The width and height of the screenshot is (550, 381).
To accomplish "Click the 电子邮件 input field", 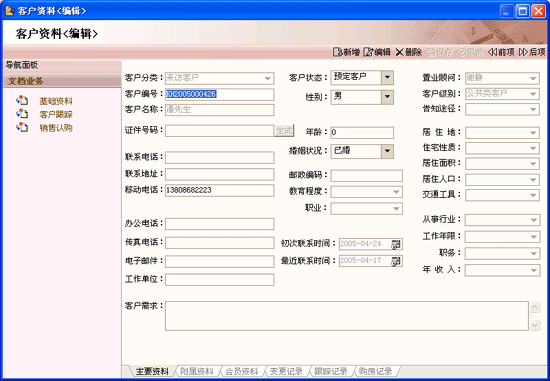I will point(220,261).
